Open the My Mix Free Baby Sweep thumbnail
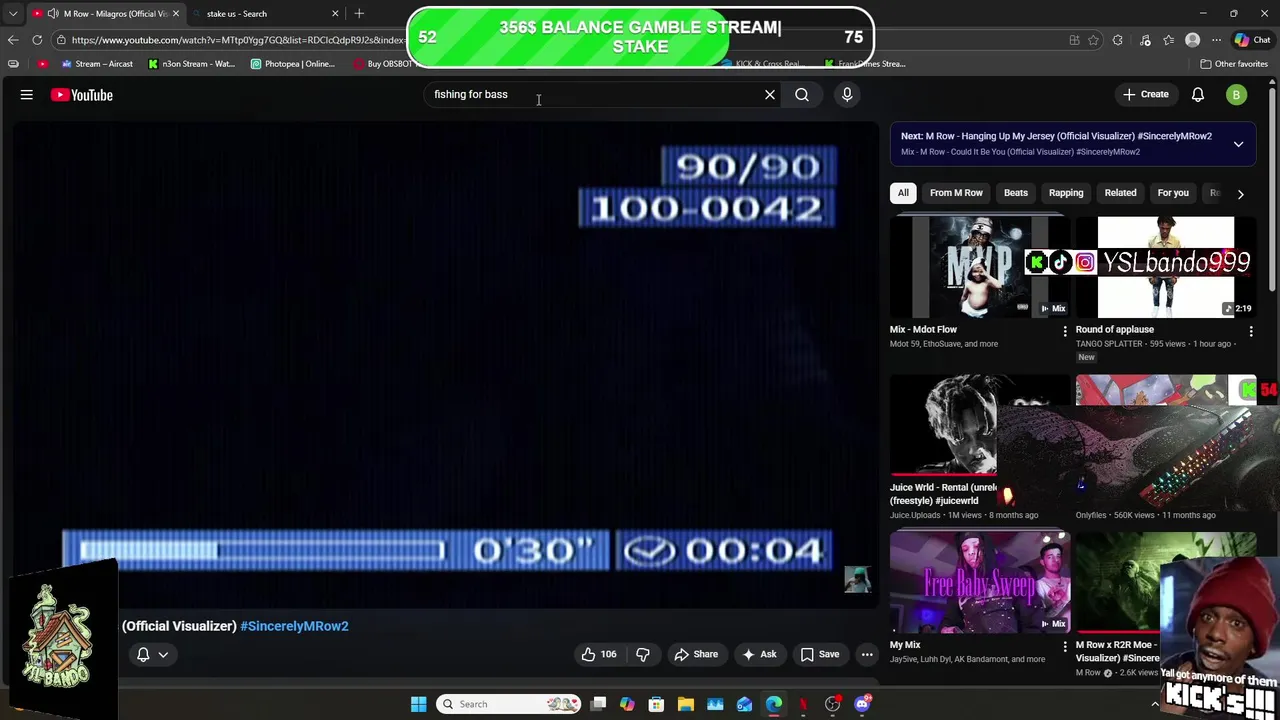1280x720 pixels. tap(980, 582)
